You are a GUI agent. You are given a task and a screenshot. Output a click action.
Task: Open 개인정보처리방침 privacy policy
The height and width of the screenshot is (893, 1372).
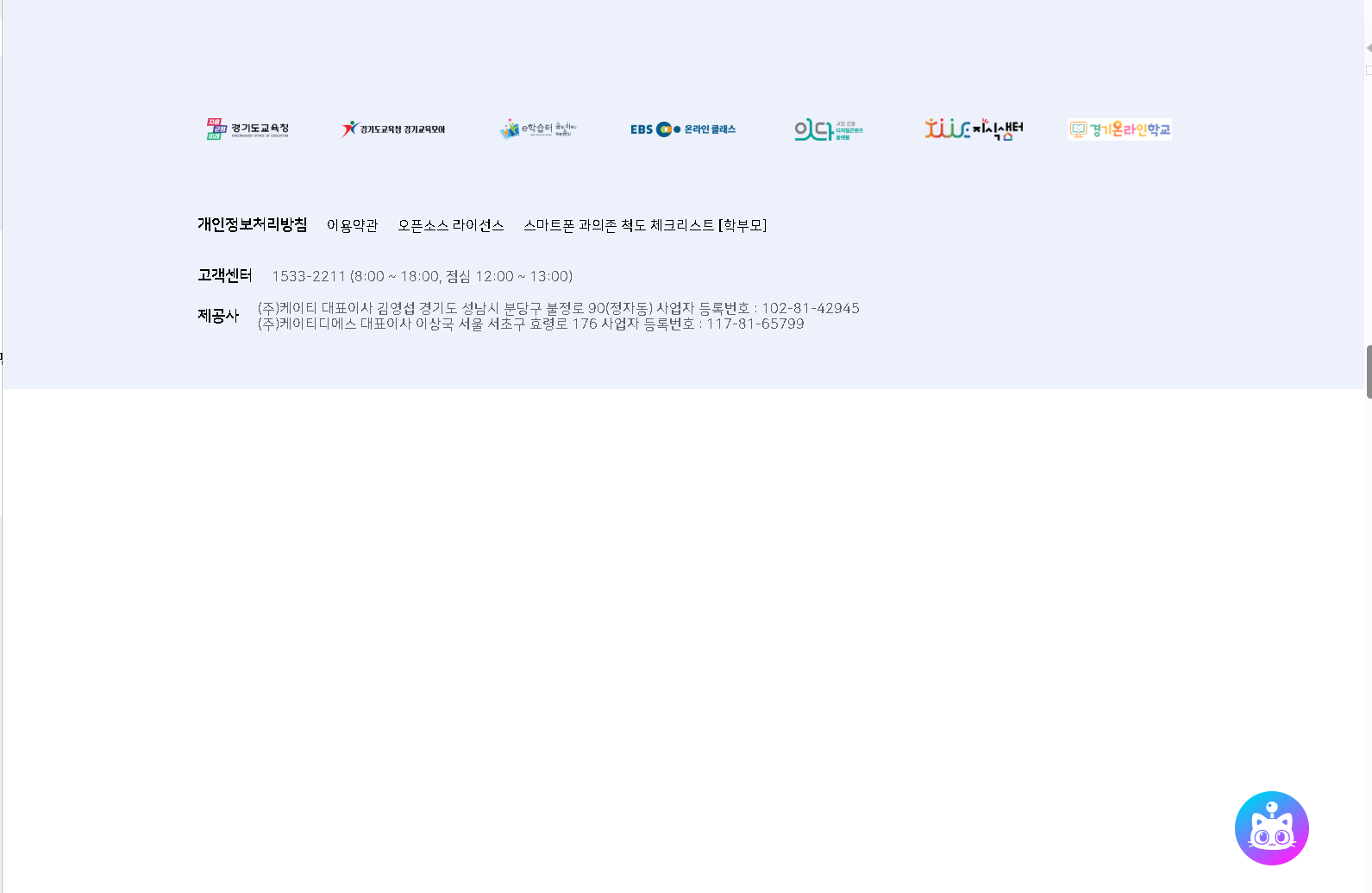coord(252,224)
